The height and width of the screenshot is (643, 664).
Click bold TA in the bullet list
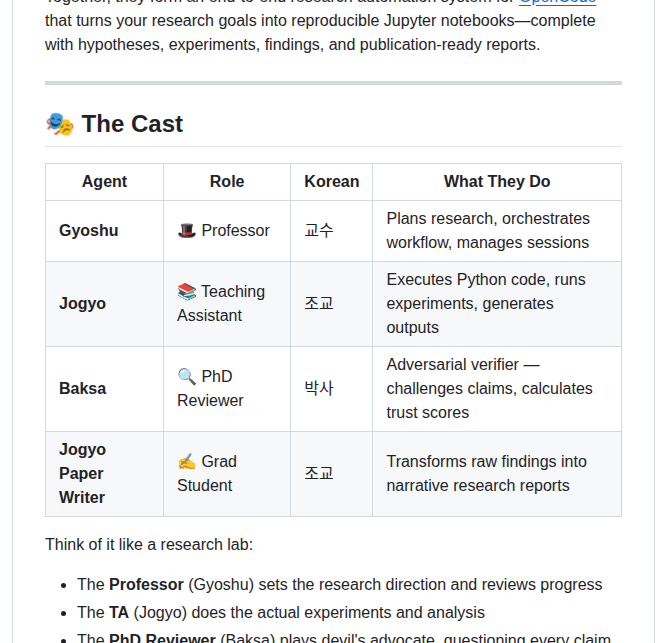[119, 613]
